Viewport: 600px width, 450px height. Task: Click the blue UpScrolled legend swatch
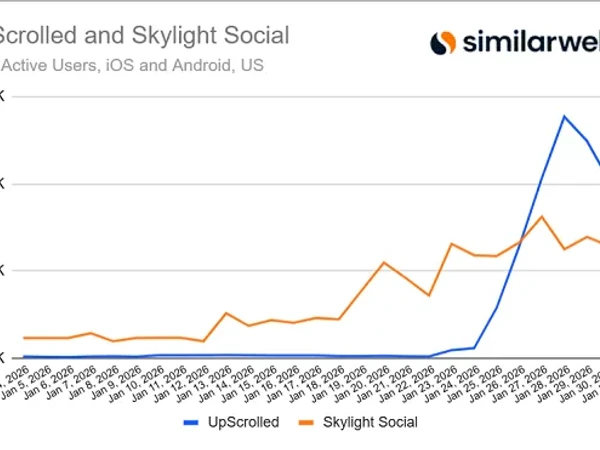(x=191, y=422)
